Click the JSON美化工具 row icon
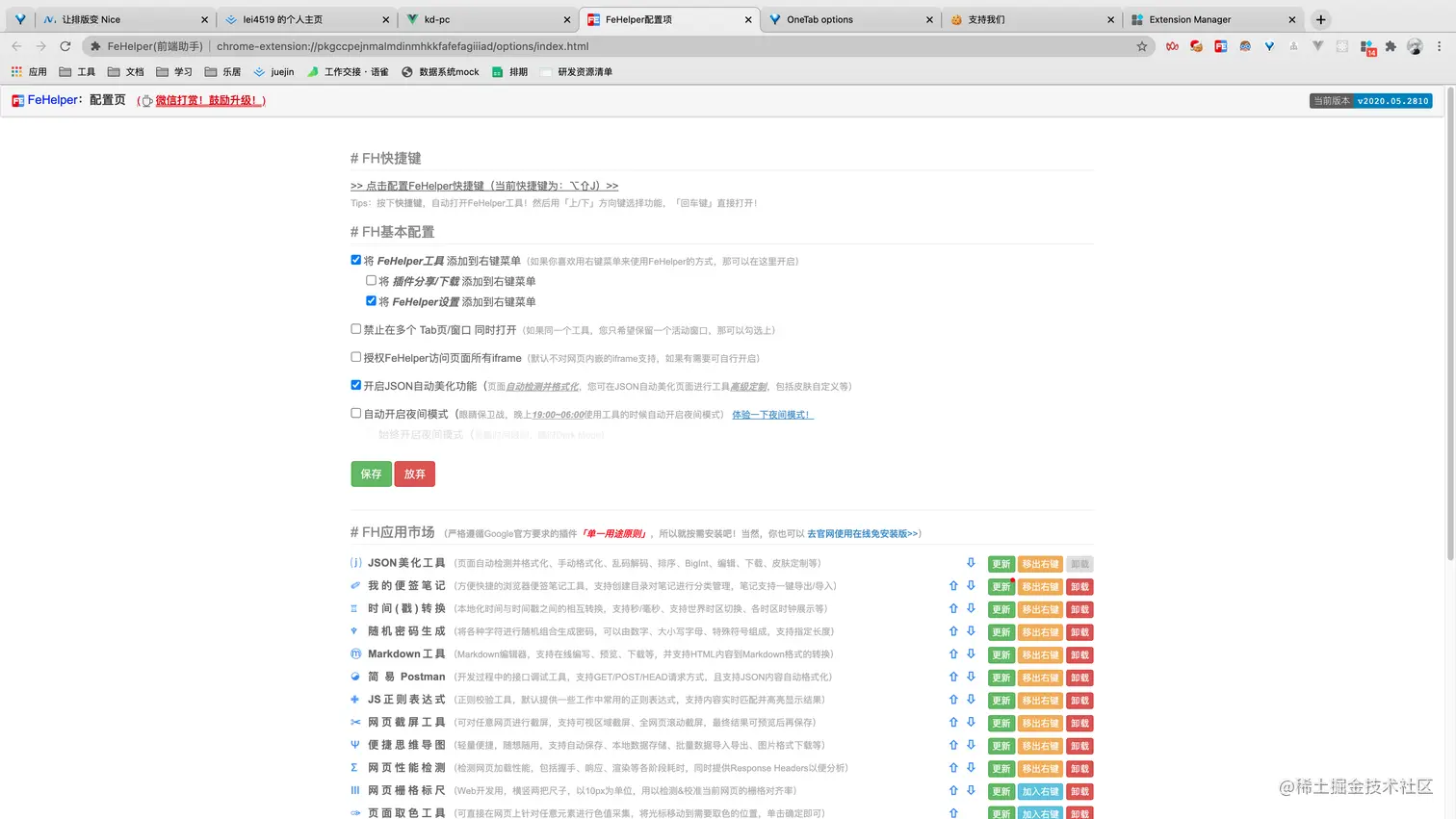Image resolution: width=1456 pixels, height=819 pixels. pos(355,563)
